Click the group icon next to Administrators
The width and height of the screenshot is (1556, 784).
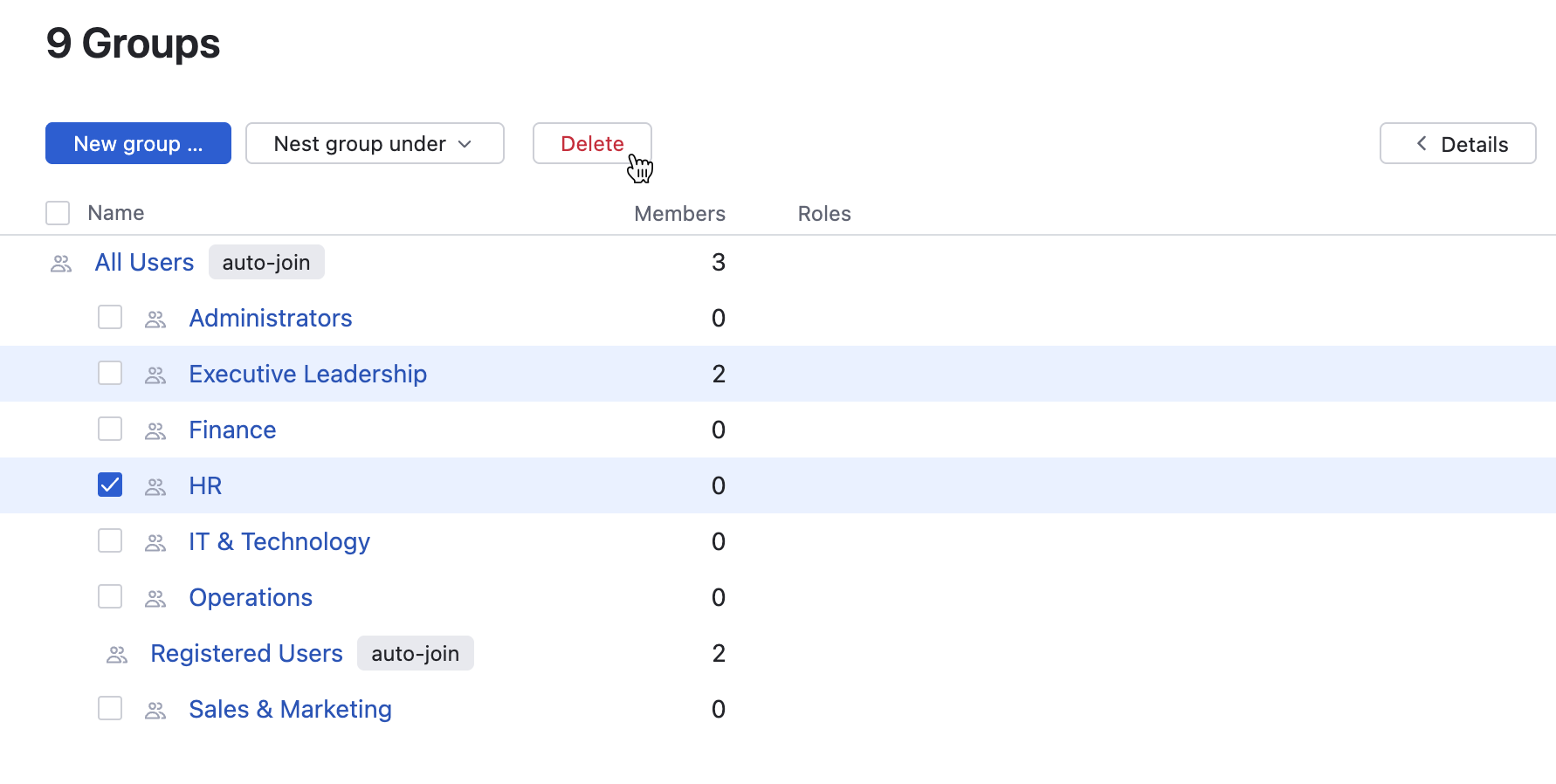(155, 320)
